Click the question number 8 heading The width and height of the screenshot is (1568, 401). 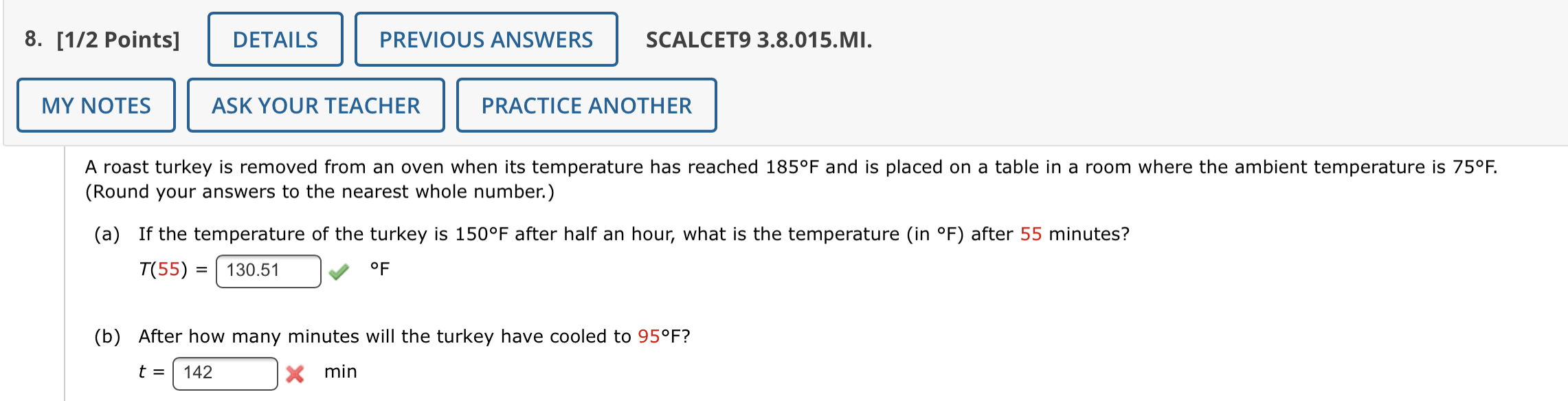[33, 40]
